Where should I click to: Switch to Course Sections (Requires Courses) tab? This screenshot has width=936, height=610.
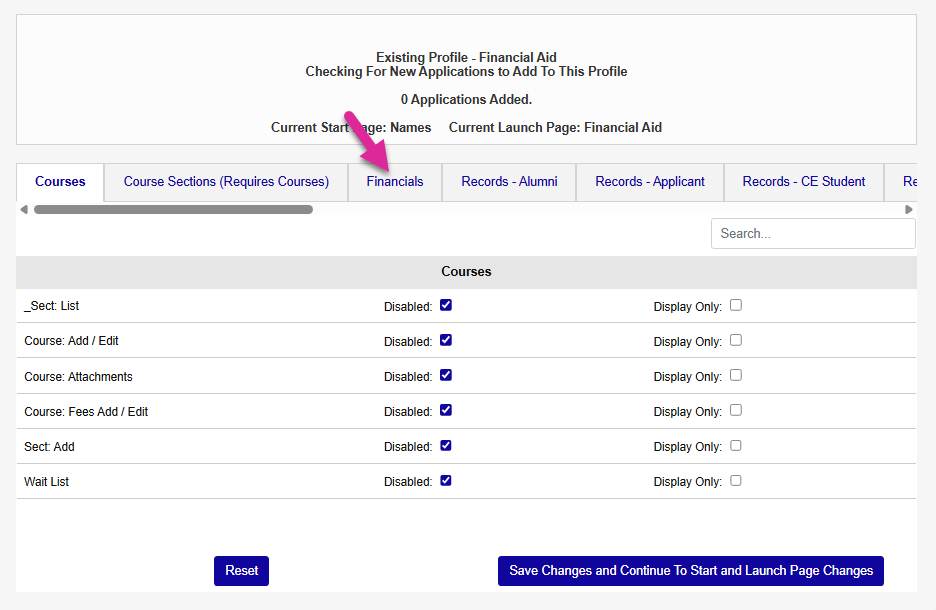click(x=226, y=182)
